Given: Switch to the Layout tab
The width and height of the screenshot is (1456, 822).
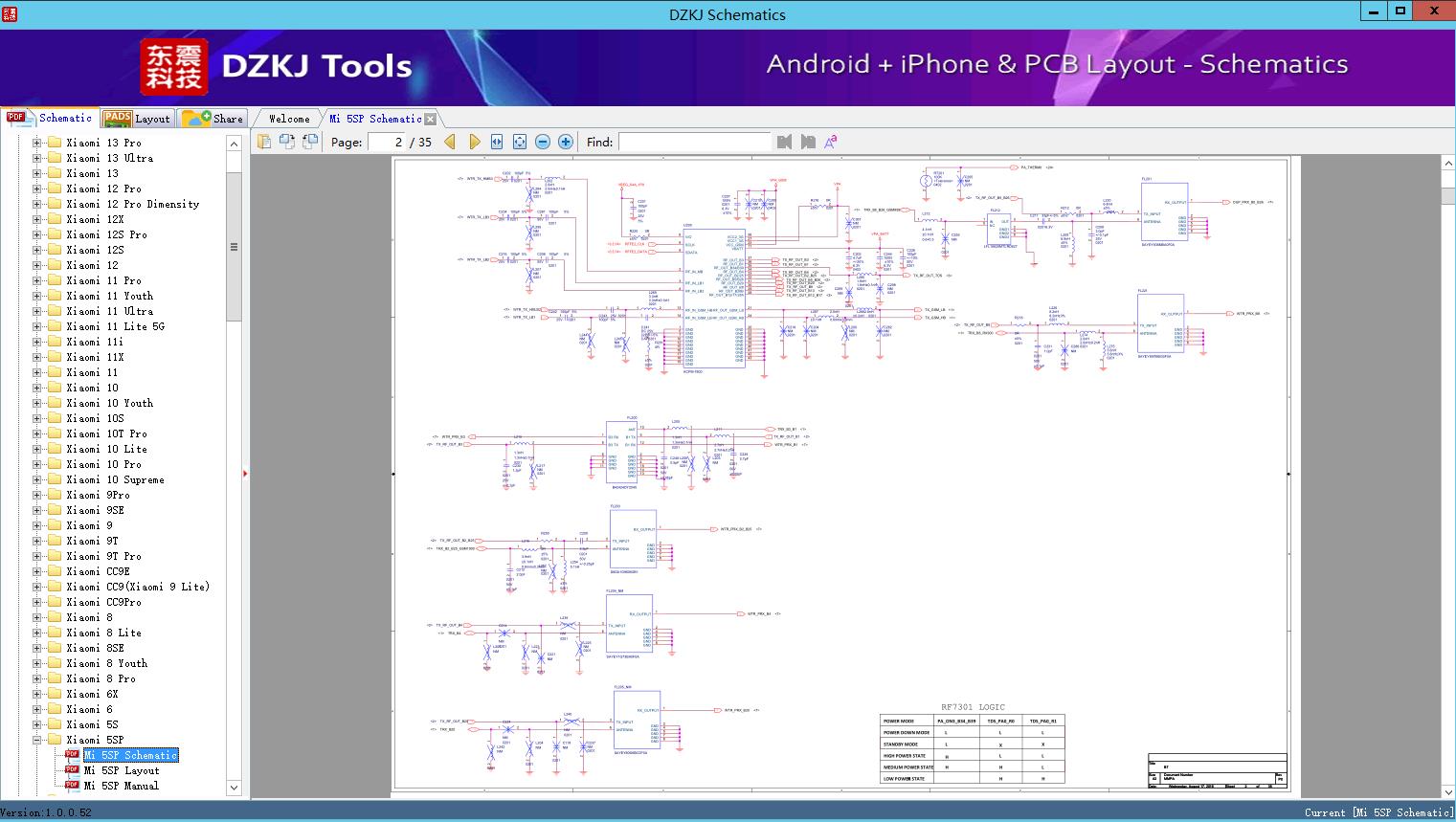Looking at the screenshot, I should (x=137, y=119).
